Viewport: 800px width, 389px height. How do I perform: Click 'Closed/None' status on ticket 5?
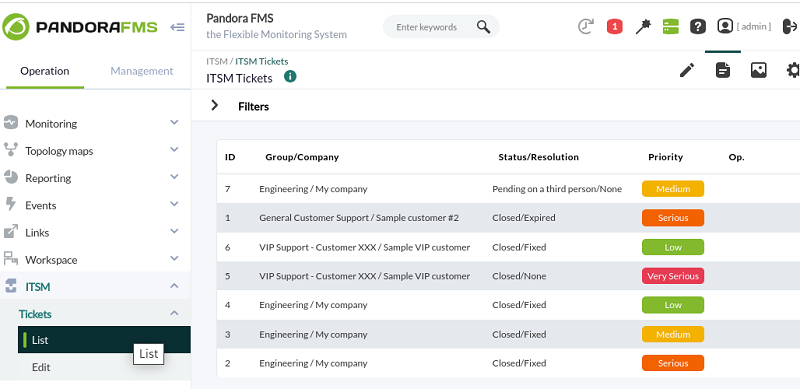coord(519,276)
